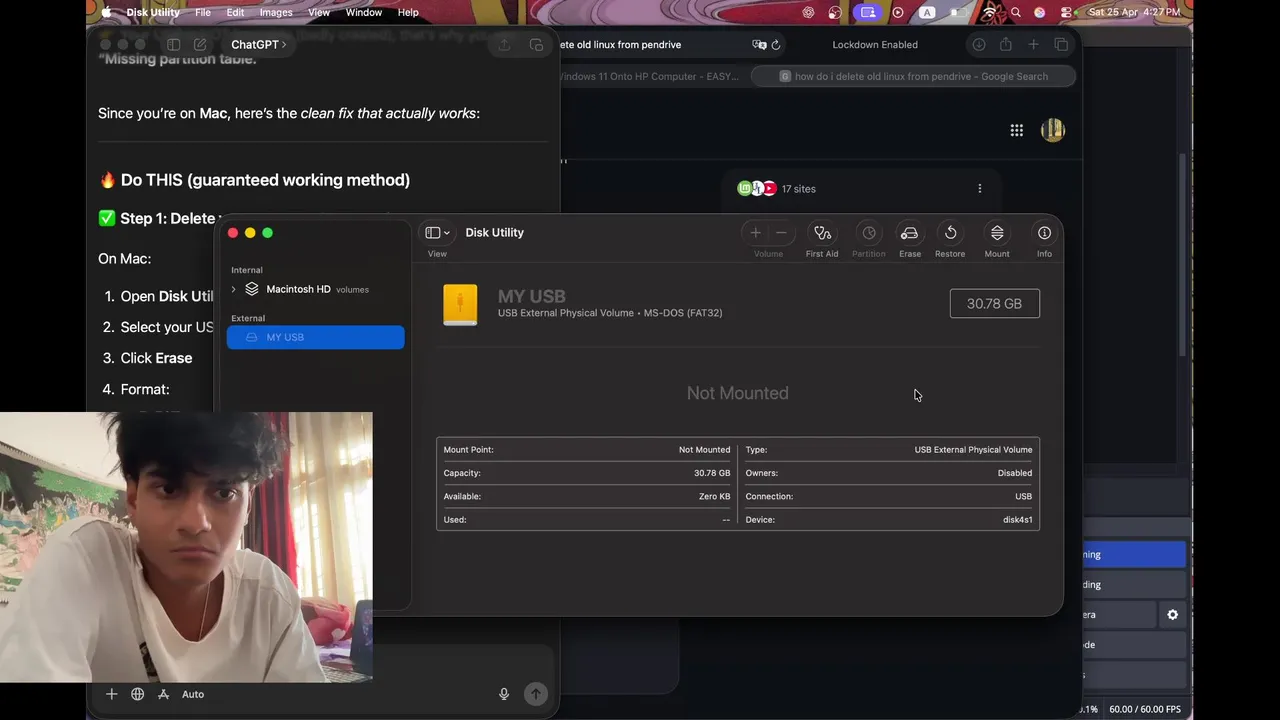
Task: Show browser tab overview icon
Action: click(x=1061, y=45)
